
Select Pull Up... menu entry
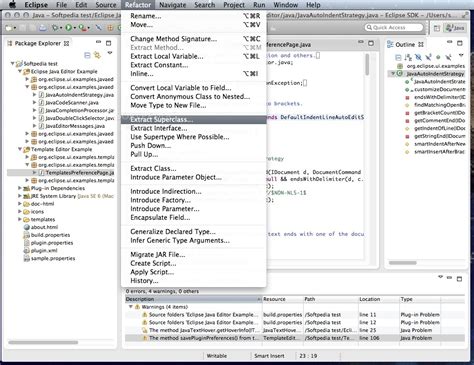coord(194,154)
